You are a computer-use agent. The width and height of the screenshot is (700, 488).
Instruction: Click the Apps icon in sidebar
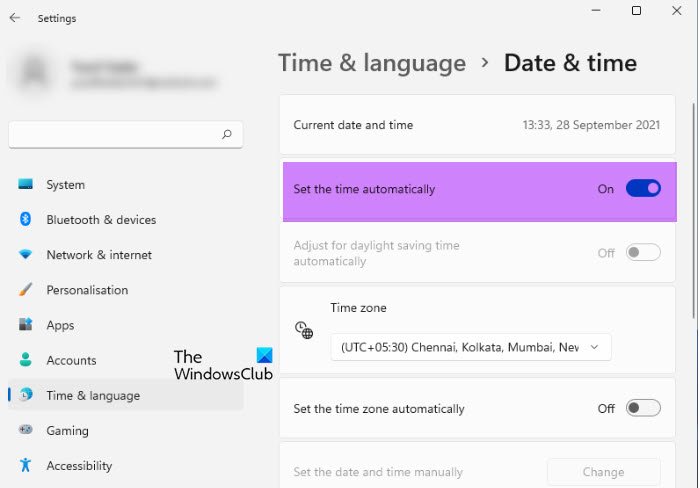(x=25, y=325)
